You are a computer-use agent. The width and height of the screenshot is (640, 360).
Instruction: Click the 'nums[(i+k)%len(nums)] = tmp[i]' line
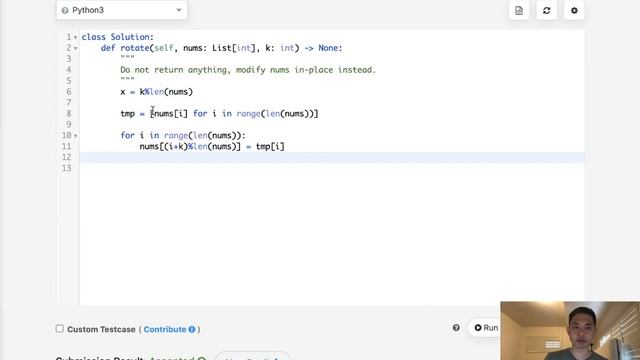(x=212, y=147)
